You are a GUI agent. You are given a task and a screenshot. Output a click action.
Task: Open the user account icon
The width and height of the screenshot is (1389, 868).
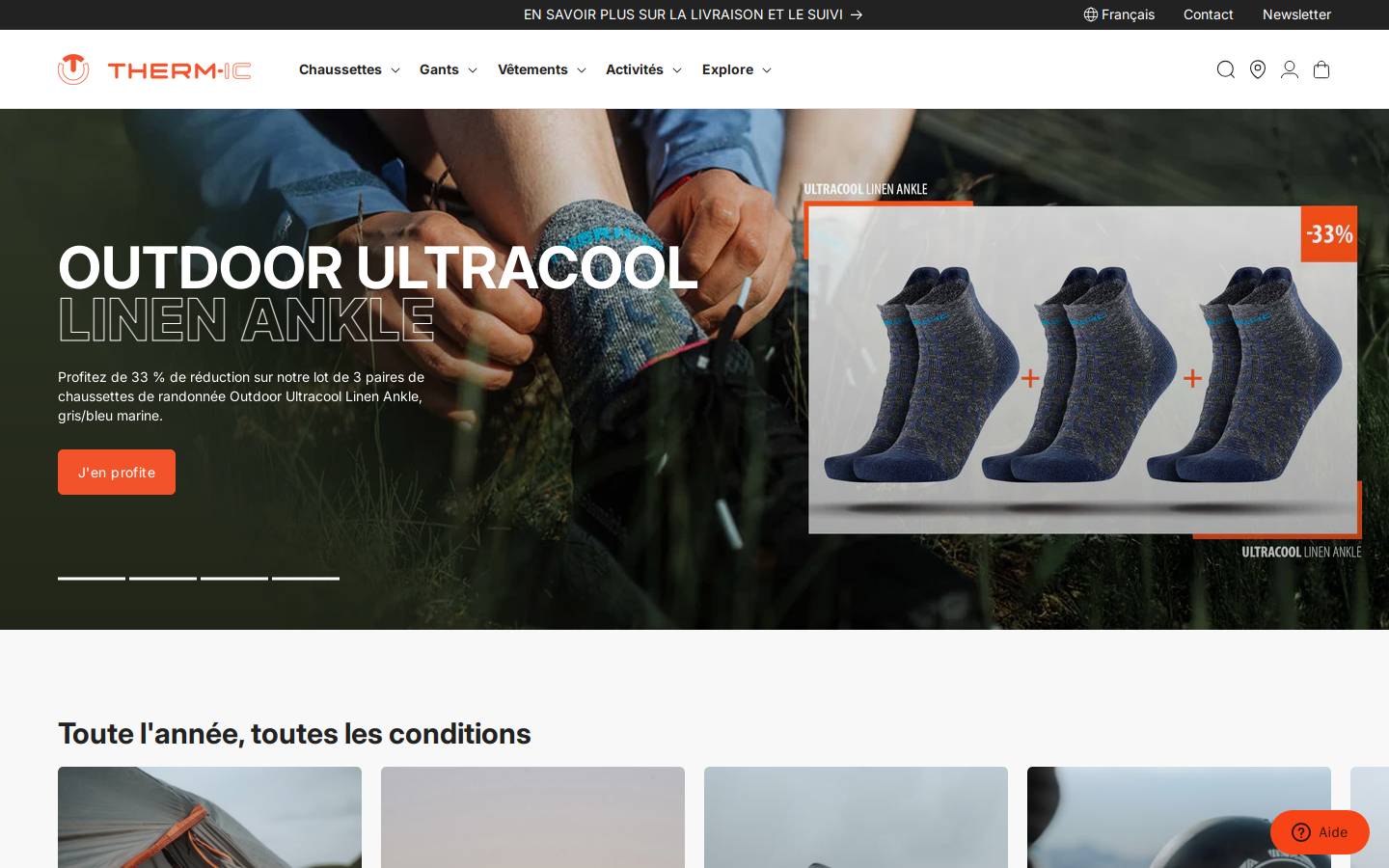point(1290,69)
